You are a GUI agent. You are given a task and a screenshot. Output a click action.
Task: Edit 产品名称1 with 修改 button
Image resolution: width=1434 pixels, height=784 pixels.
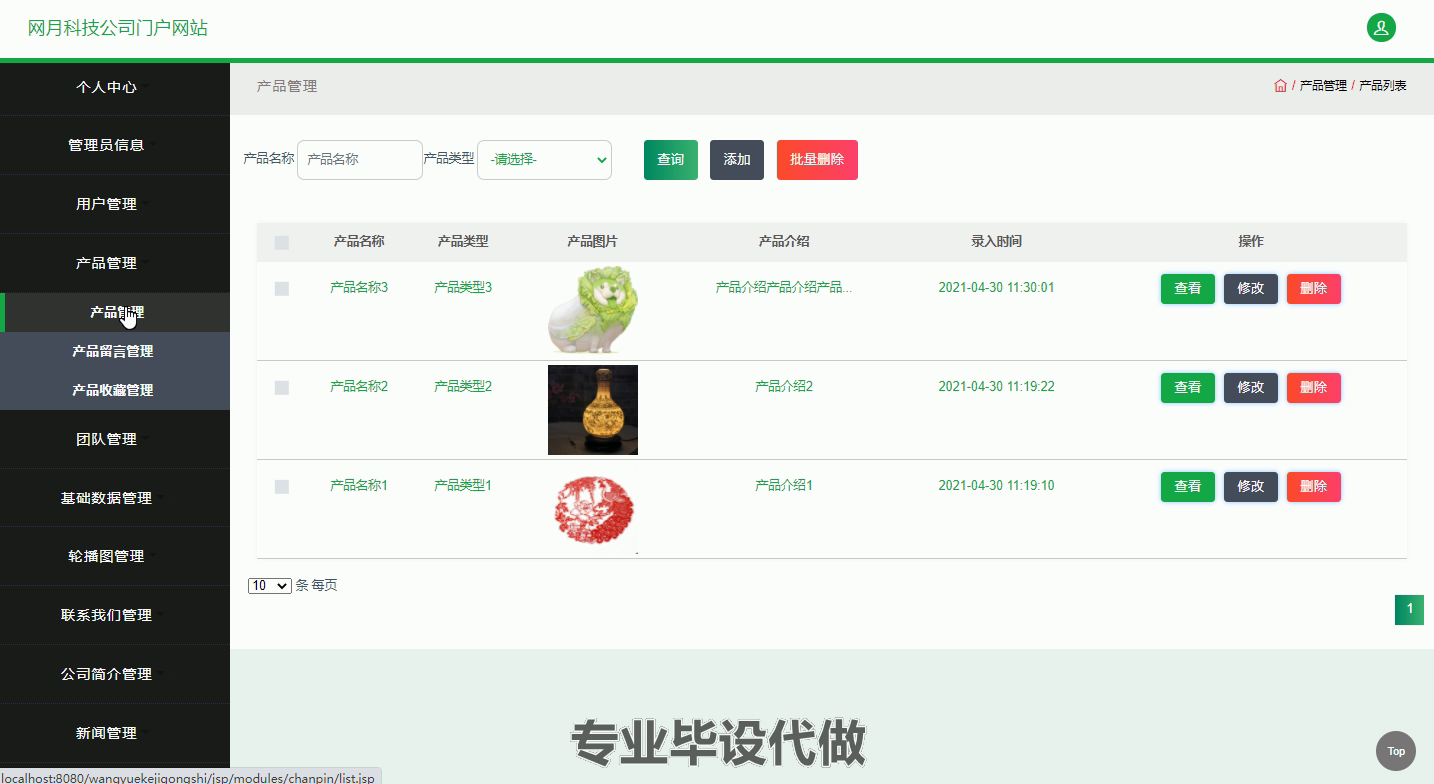click(x=1251, y=487)
